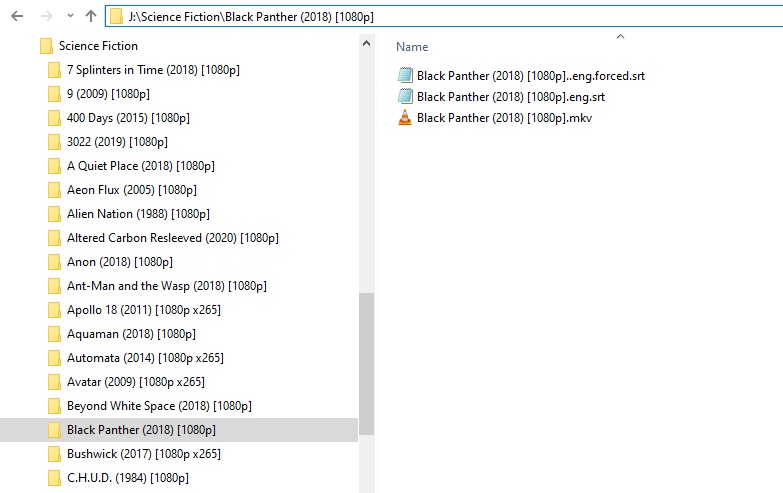Image resolution: width=783 pixels, height=493 pixels.
Task: Select the Black Panther .mkv VLC file
Action: [x=504, y=118]
